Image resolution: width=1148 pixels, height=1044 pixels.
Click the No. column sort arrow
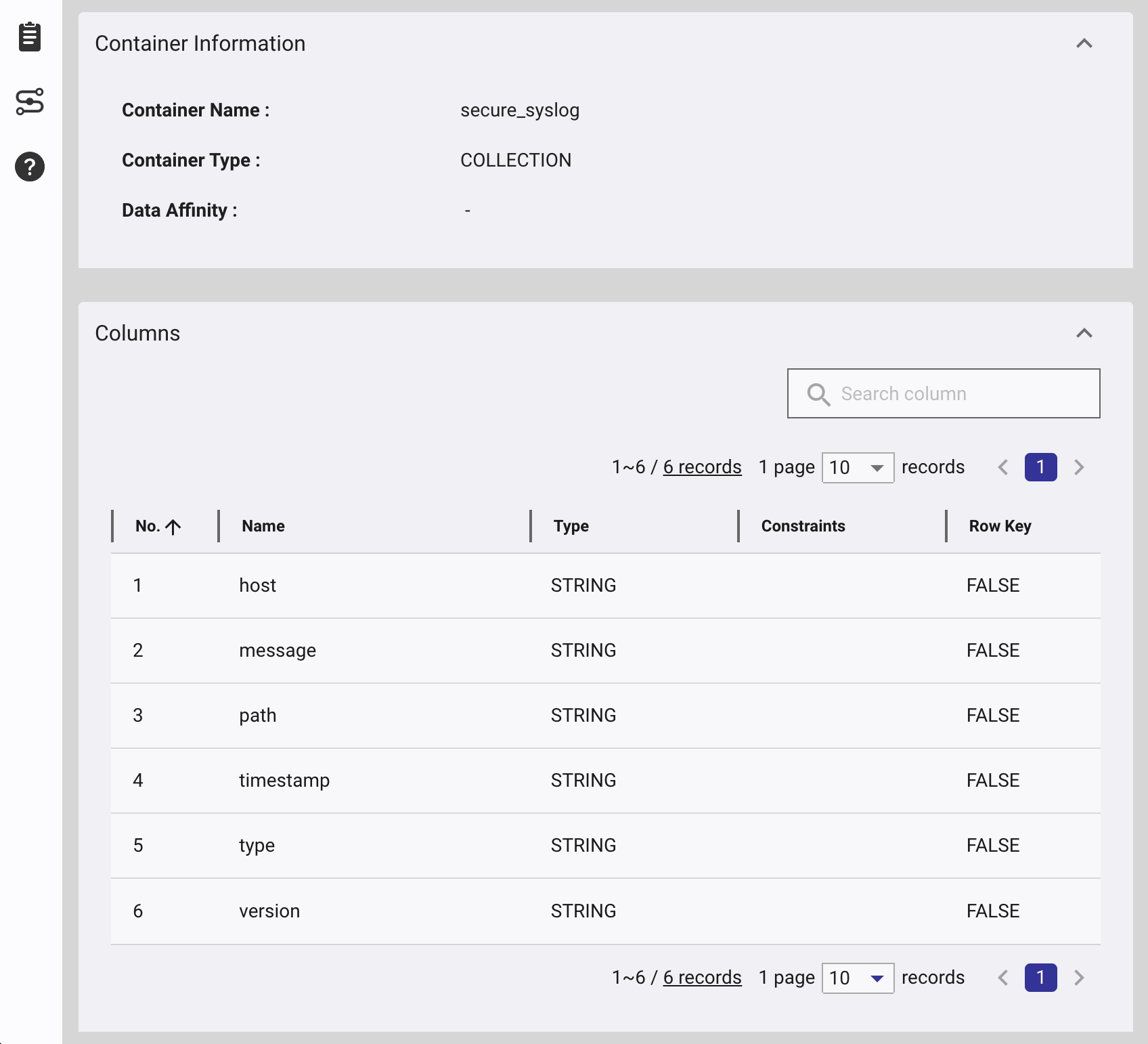(x=173, y=527)
